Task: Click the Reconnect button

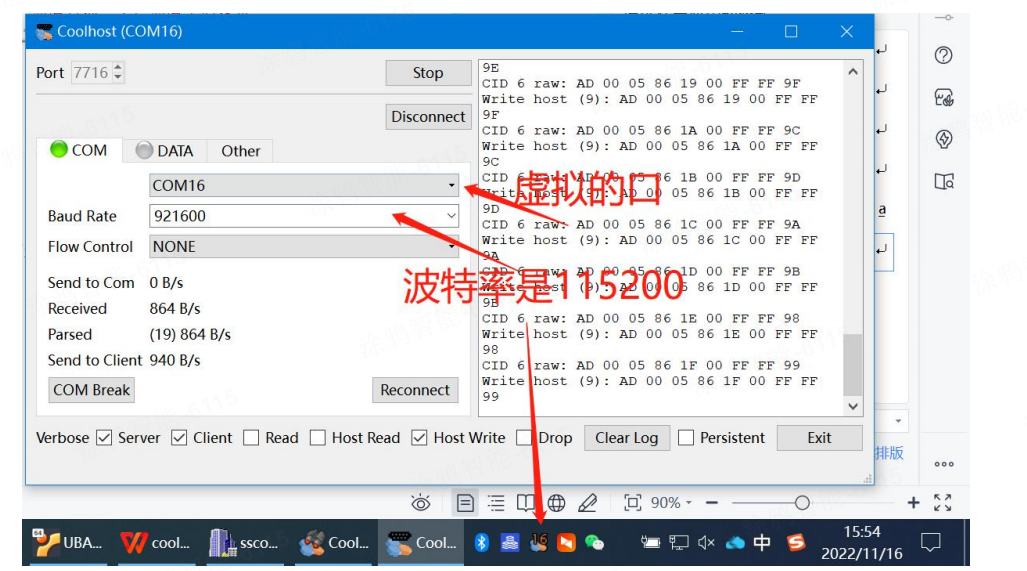Action: pos(415,390)
